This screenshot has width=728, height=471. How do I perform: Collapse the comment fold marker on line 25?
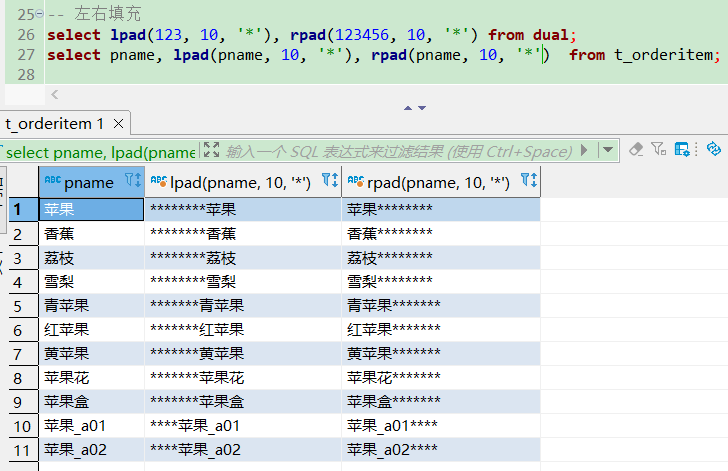(39, 13)
